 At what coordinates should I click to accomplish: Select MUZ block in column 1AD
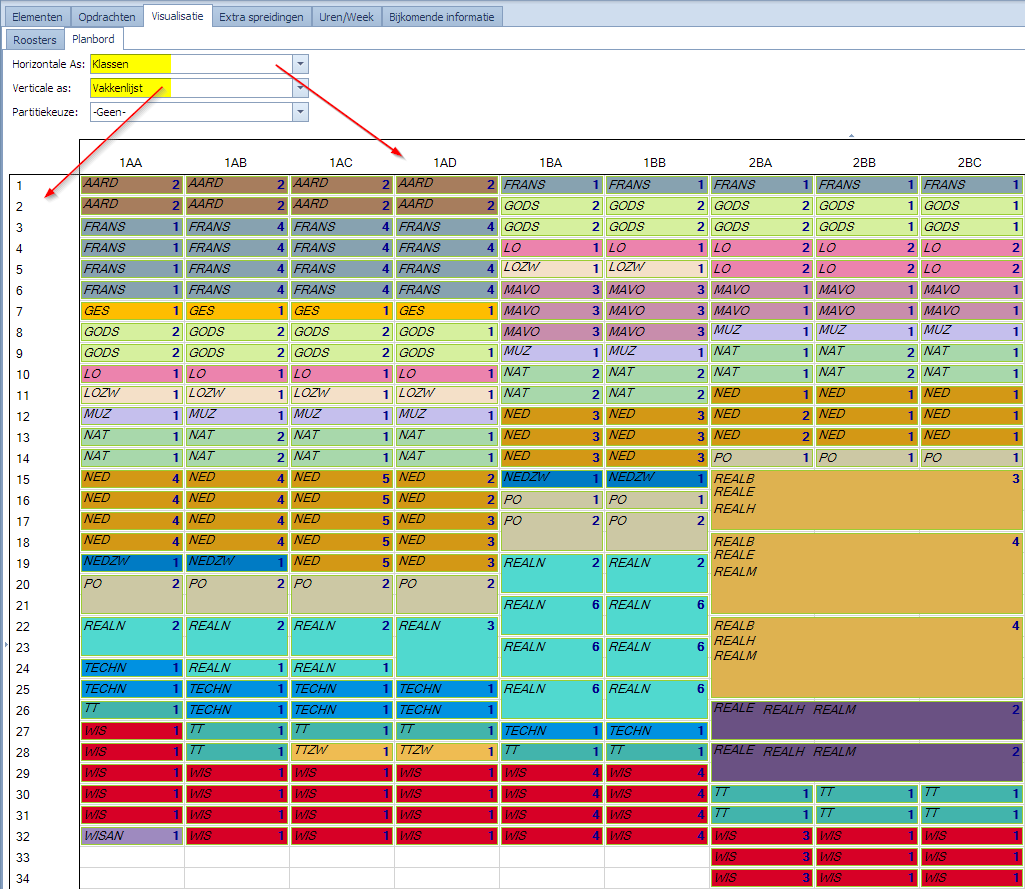pos(446,414)
